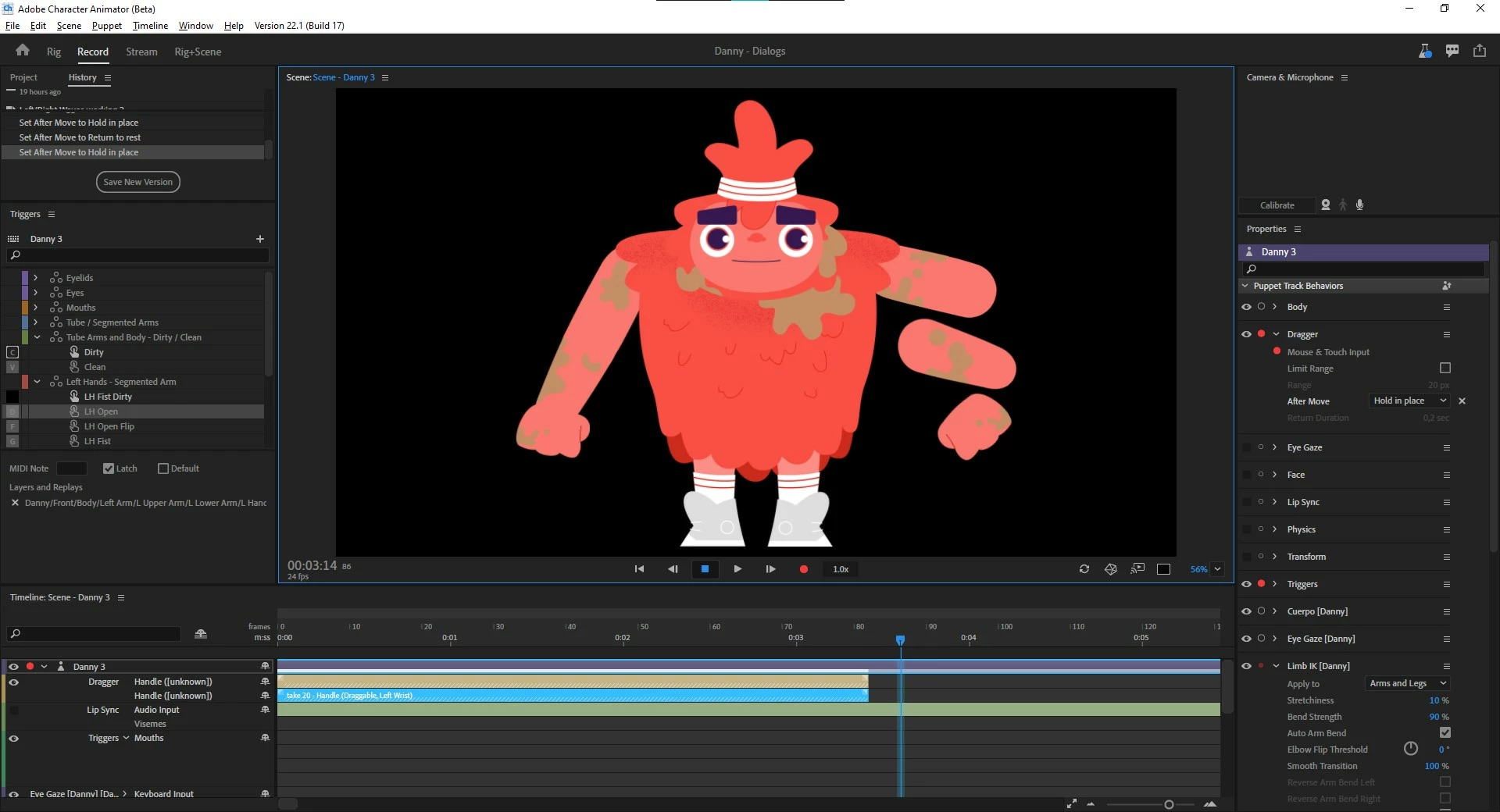Select LH Fist Dirty trigger
This screenshot has width=1500, height=812.
pyautogui.click(x=108, y=397)
